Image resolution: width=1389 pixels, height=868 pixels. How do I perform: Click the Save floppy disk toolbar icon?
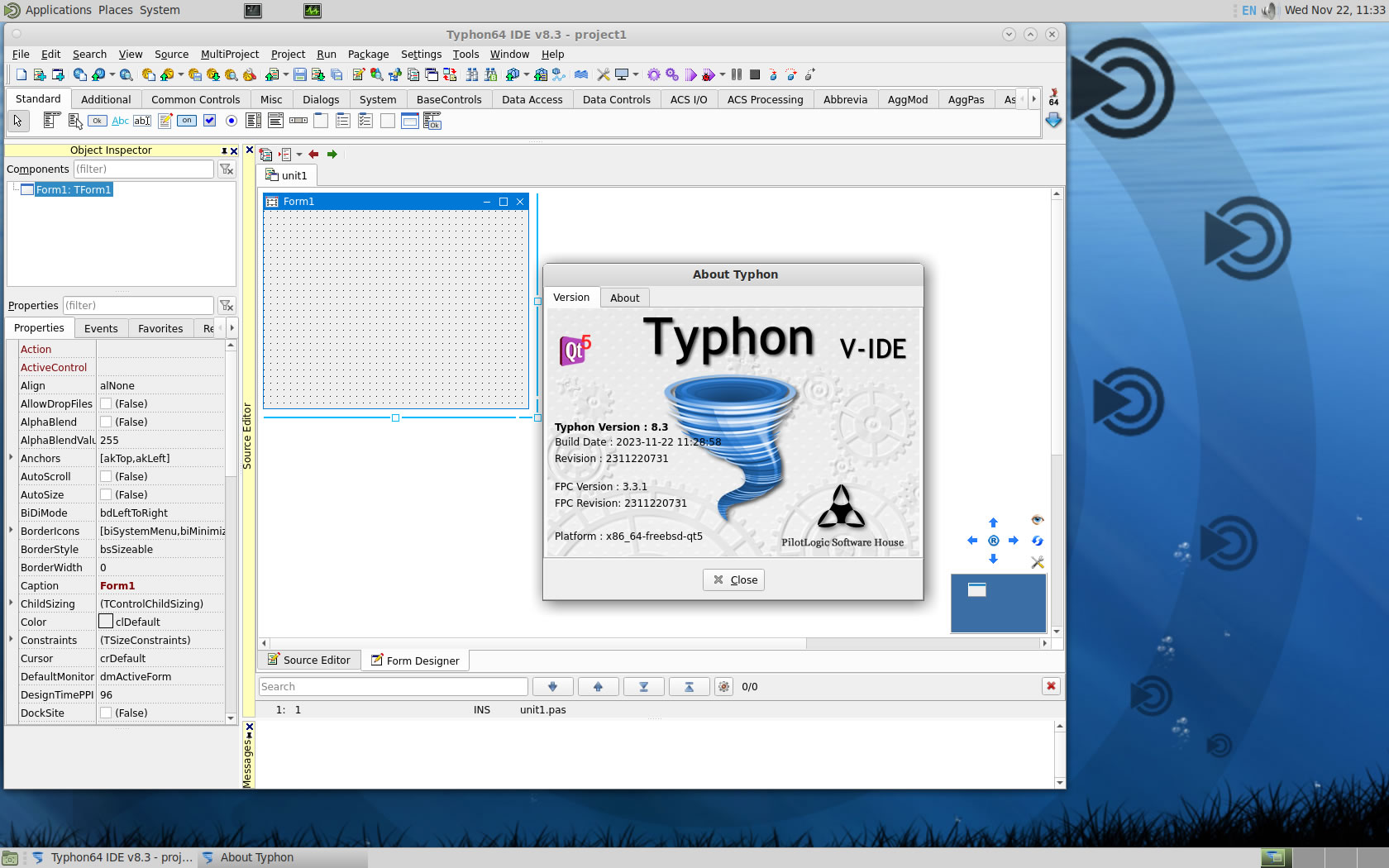(x=300, y=74)
